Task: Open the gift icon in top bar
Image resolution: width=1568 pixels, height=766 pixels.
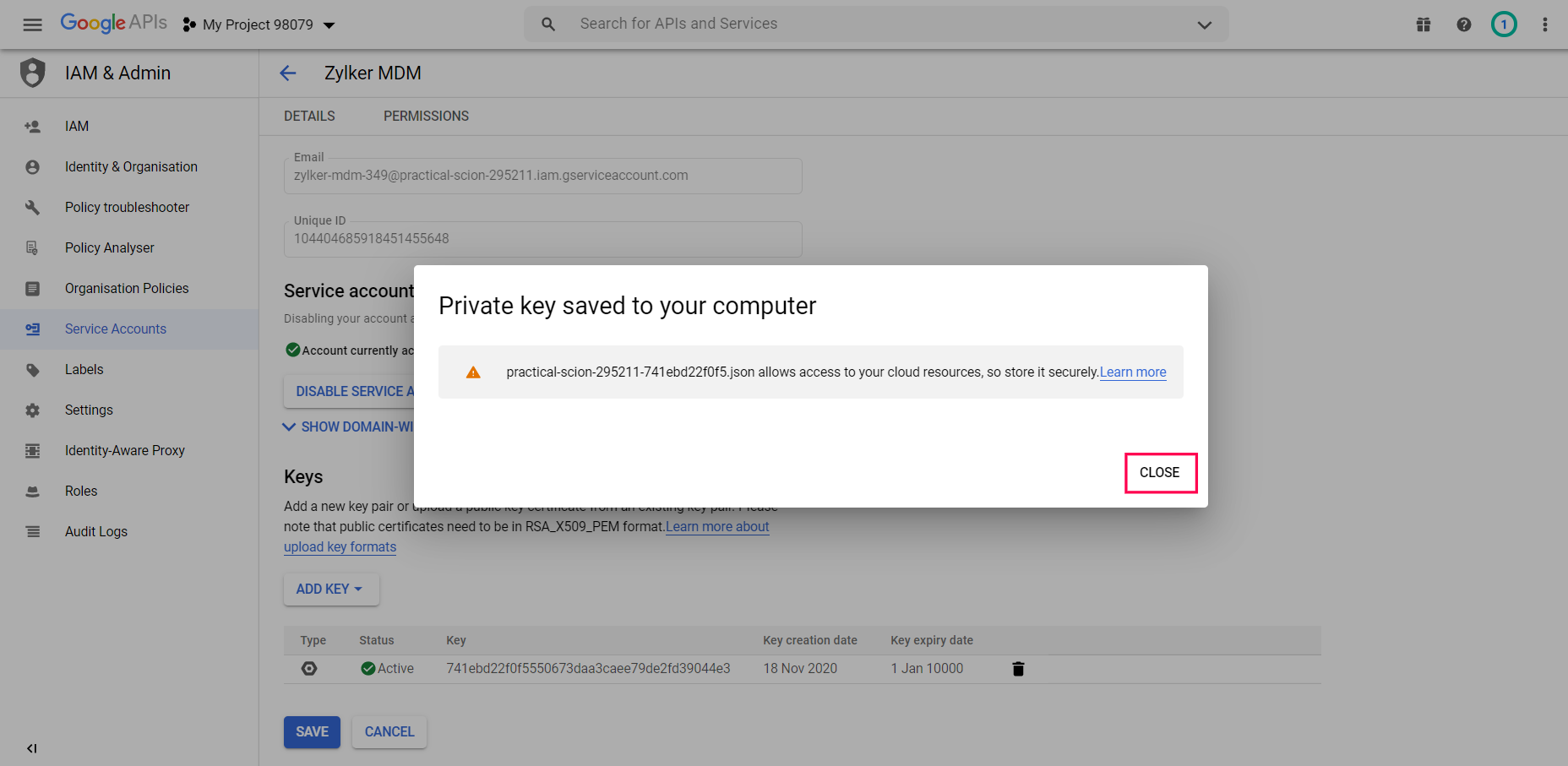Action: pyautogui.click(x=1424, y=24)
